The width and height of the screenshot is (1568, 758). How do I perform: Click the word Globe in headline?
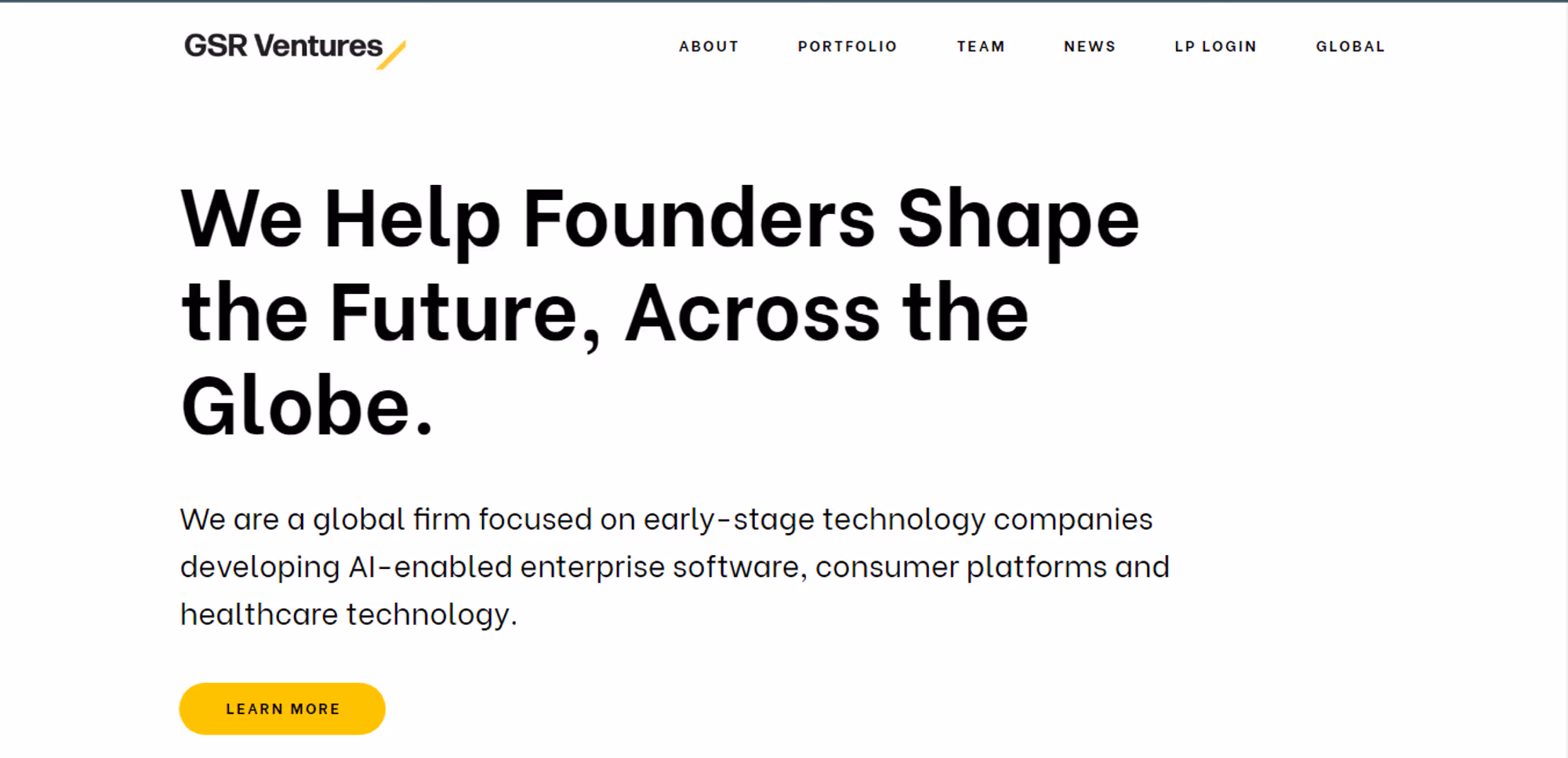click(x=296, y=407)
